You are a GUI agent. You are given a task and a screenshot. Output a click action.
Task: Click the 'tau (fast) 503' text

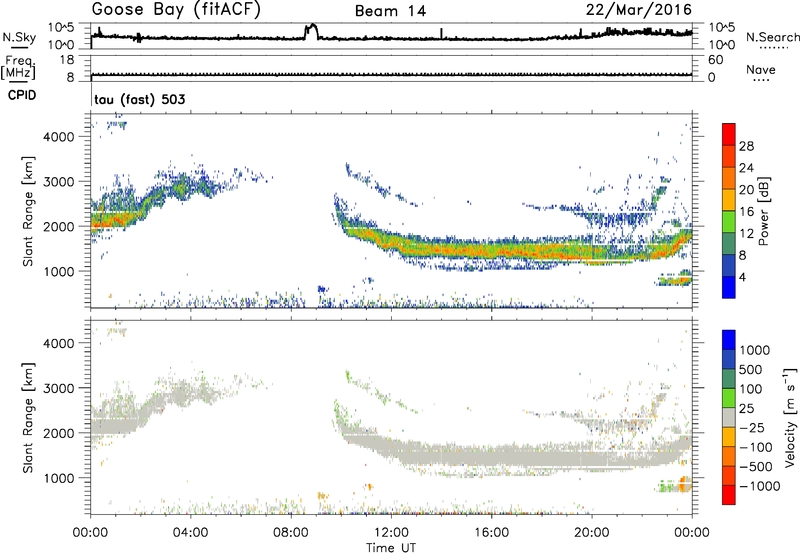(x=139, y=99)
